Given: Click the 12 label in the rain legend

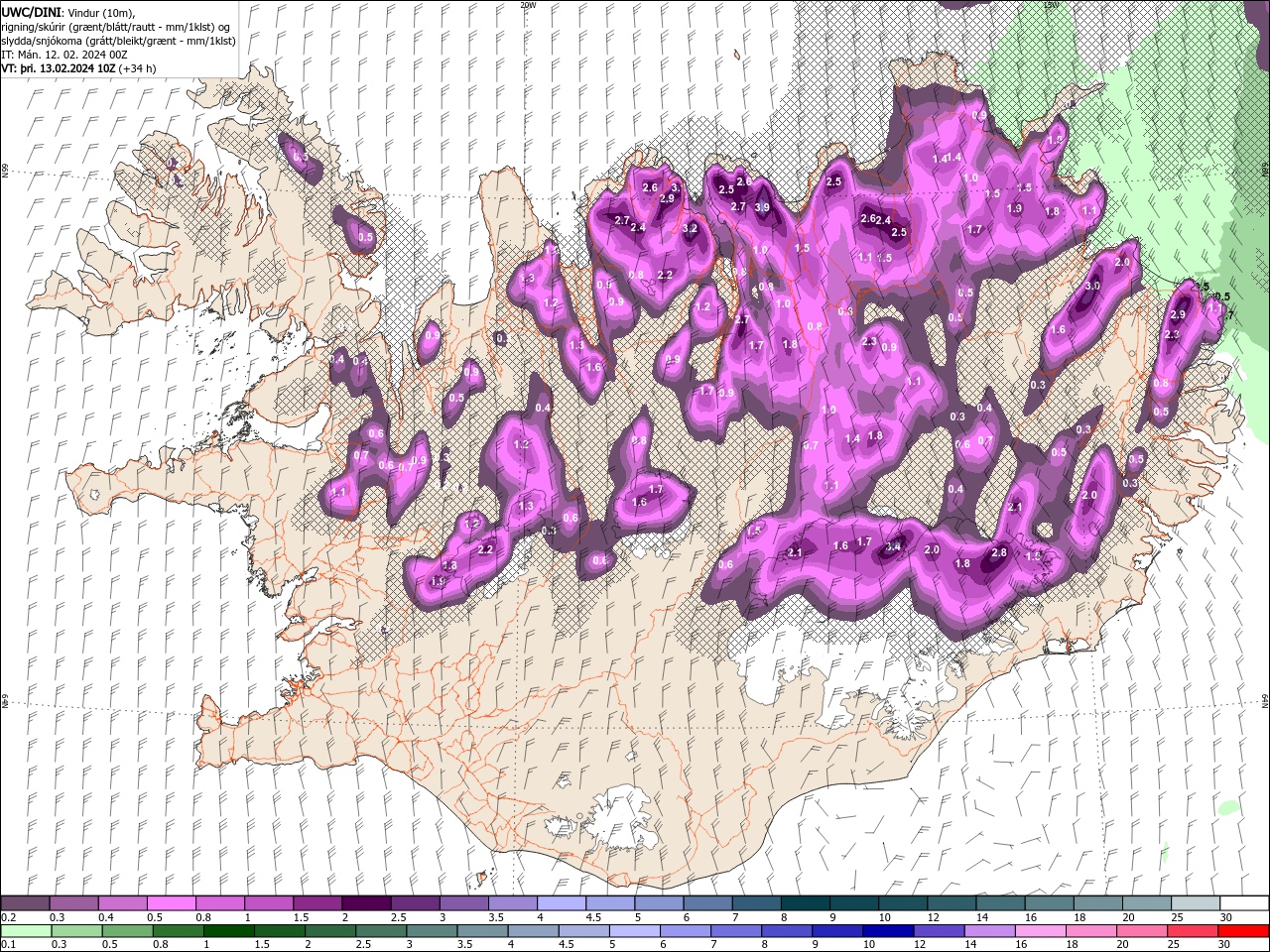Looking at the screenshot, I should click(920, 944).
